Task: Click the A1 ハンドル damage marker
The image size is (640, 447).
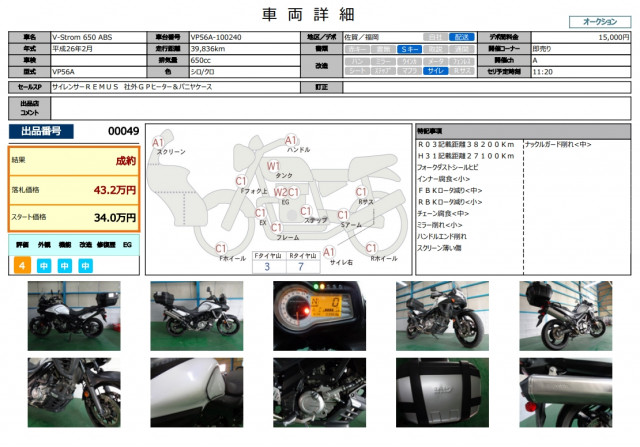Action: (291, 140)
